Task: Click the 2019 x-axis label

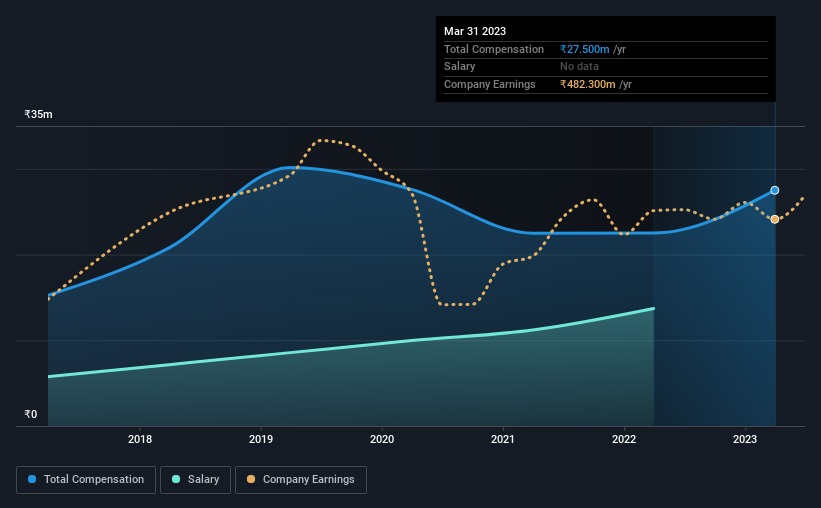Action: click(x=261, y=439)
